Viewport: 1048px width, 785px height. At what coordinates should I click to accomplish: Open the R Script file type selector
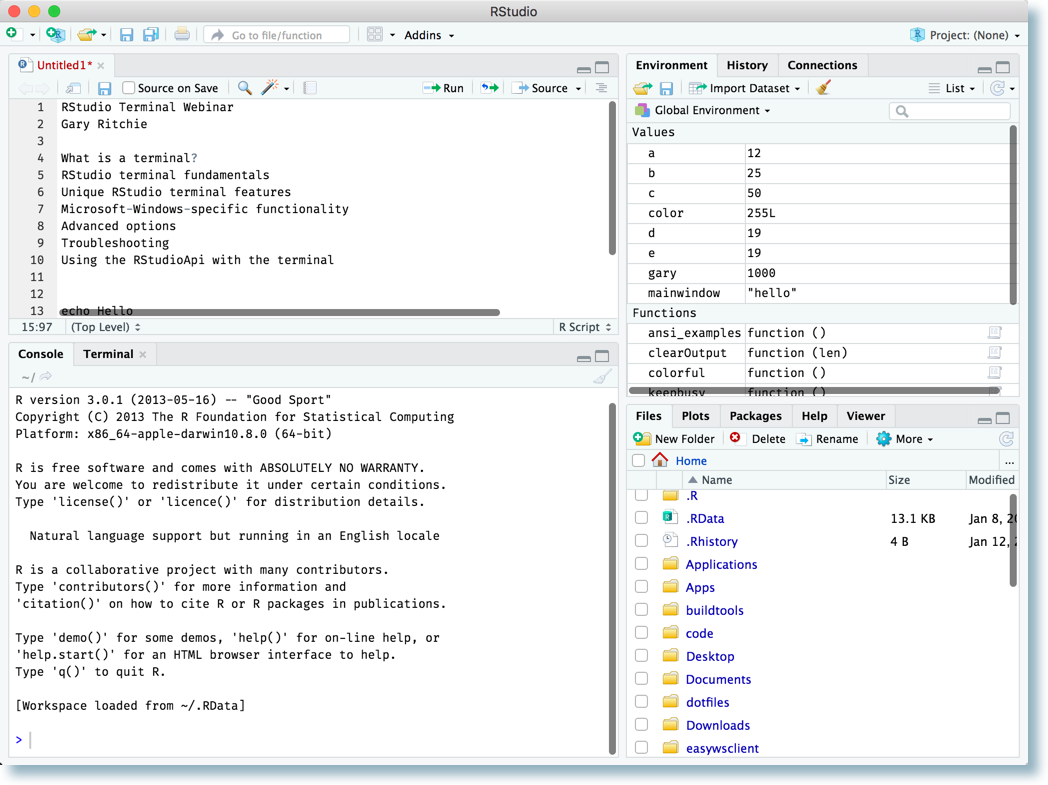[x=585, y=327]
